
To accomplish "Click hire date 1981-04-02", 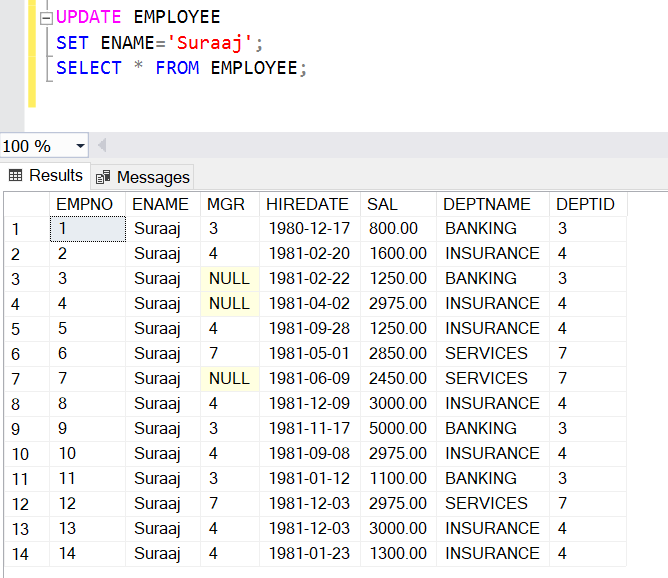I will (x=310, y=304).
